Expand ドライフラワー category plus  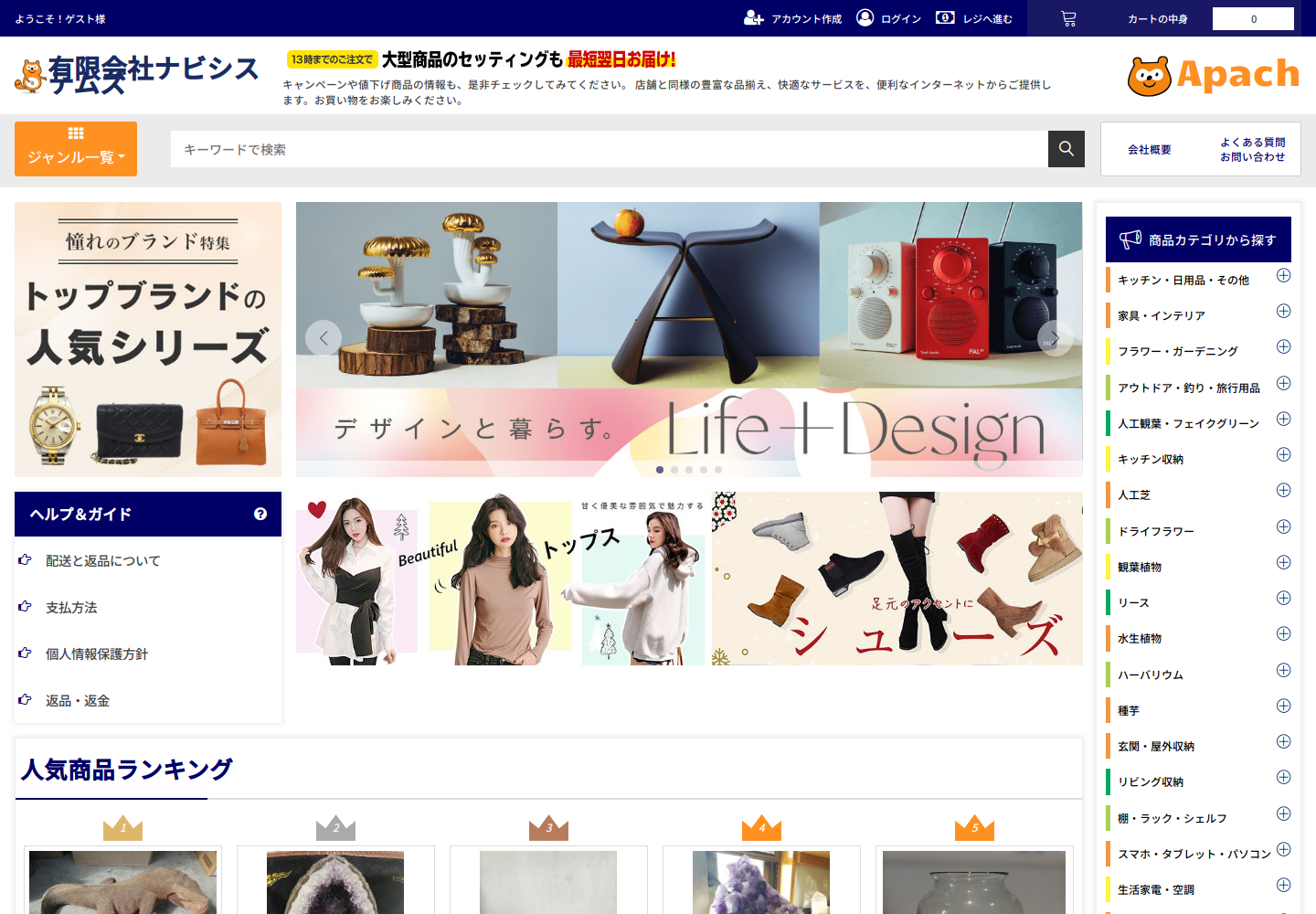(1283, 526)
